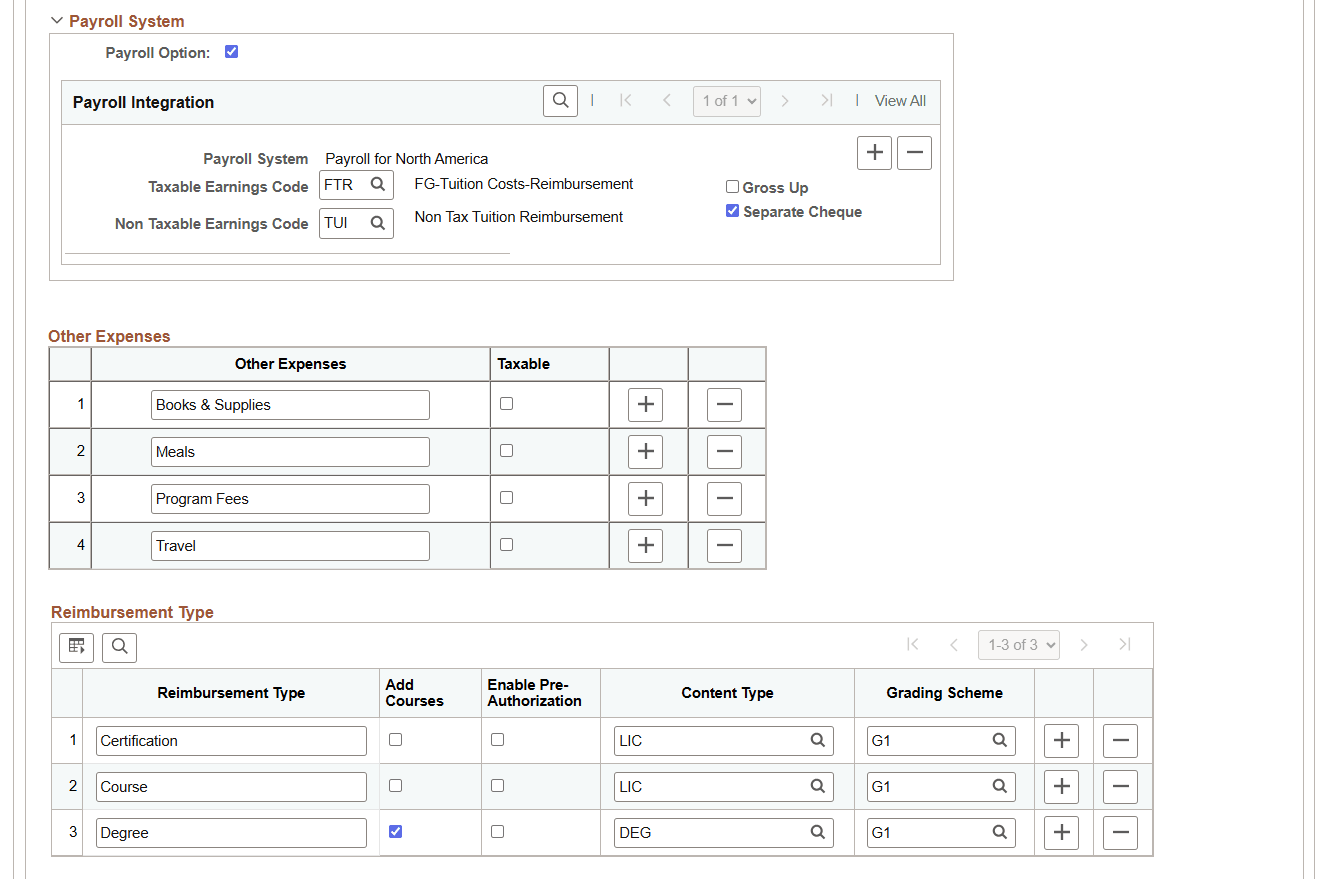Open the 1 of 1 row selector dropdown
This screenshot has width=1335, height=879.
[727, 101]
